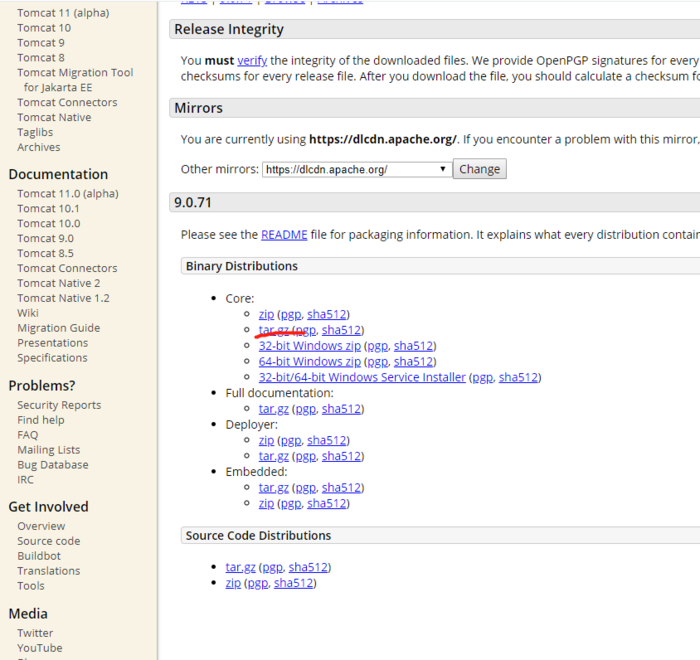Open the Buildbot link
The width and height of the screenshot is (700, 660).
[39, 556]
